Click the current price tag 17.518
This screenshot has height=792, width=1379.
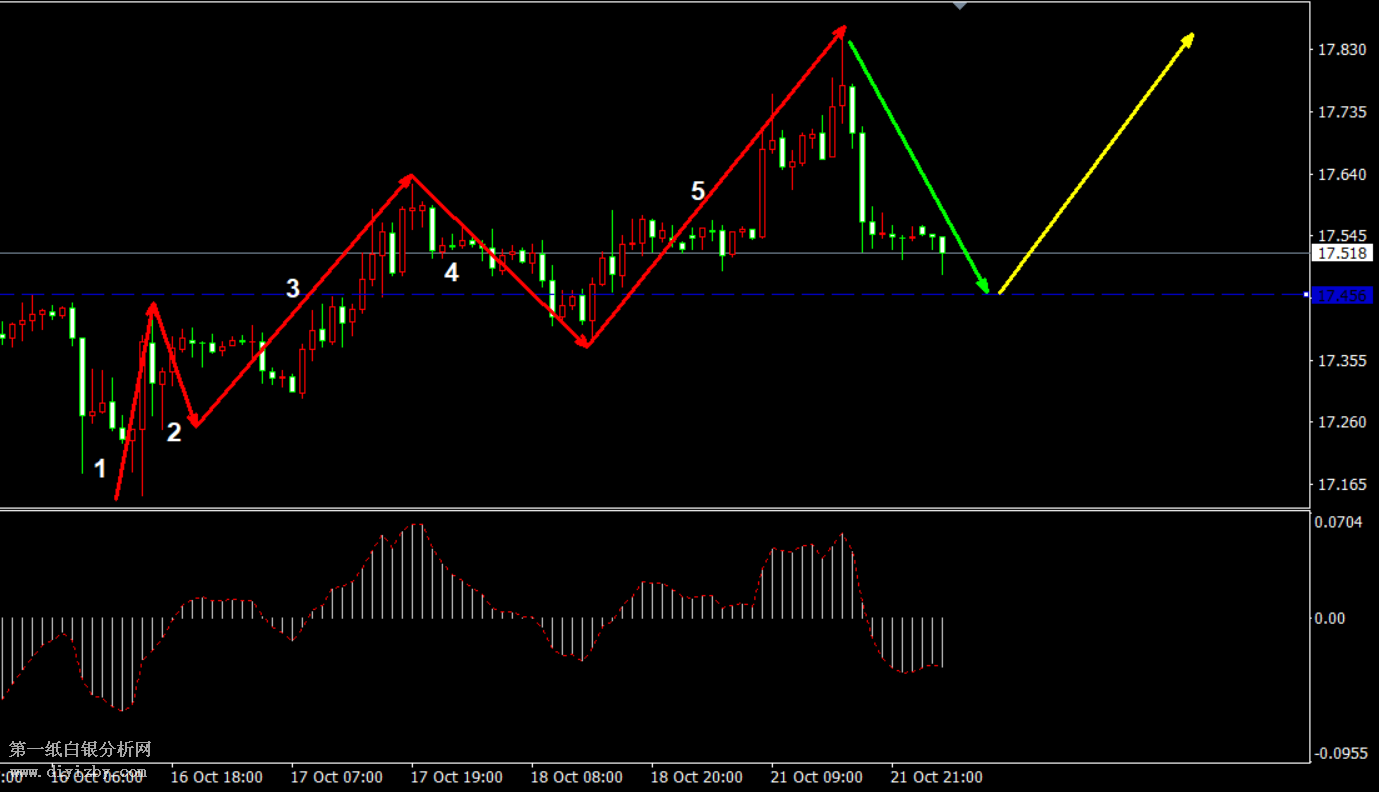pos(1341,254)
